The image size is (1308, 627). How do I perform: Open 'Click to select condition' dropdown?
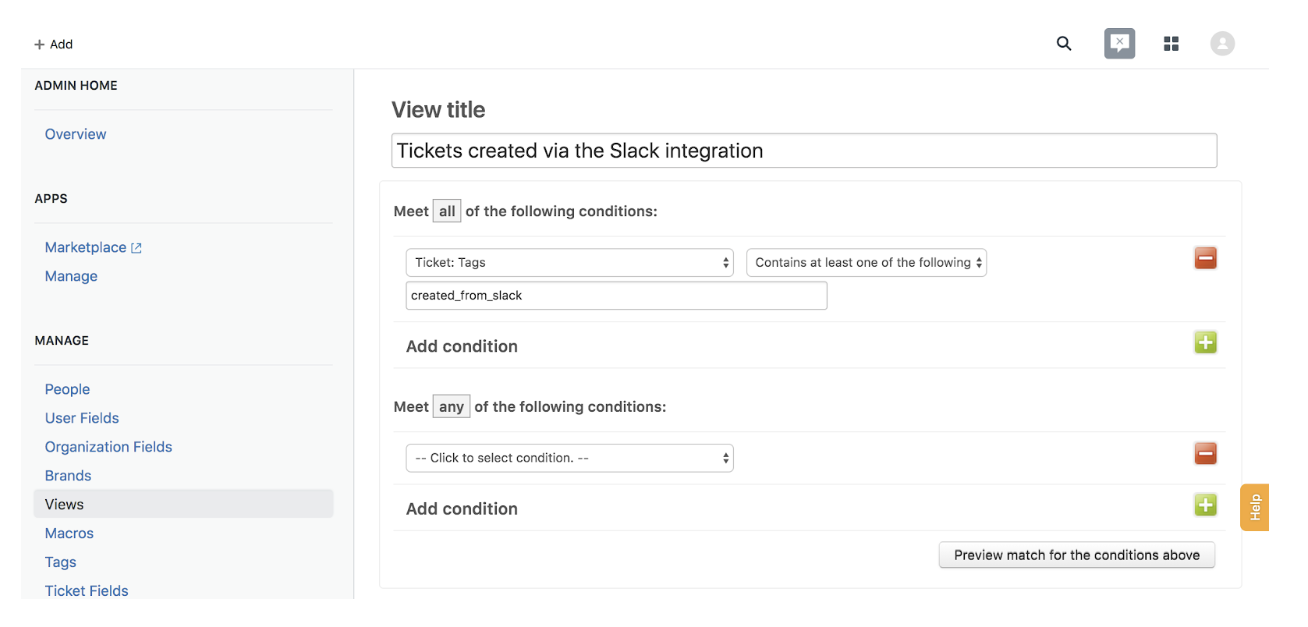569,458
